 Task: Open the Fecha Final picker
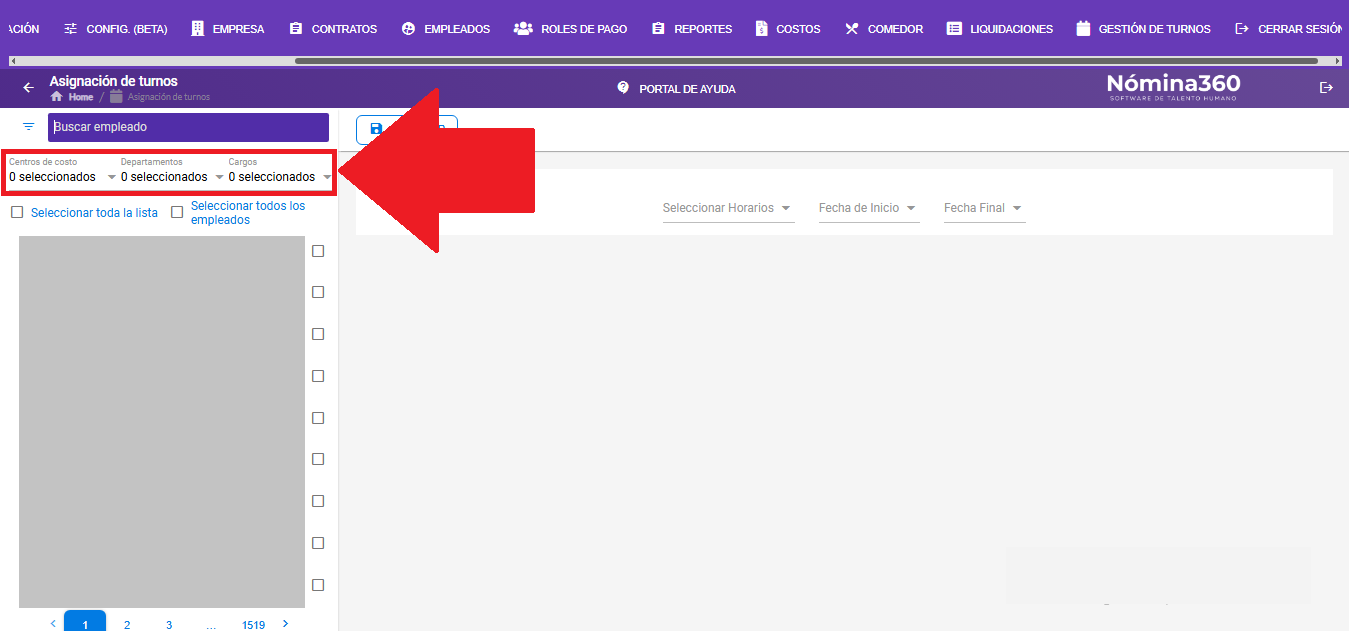click(984, 208)
